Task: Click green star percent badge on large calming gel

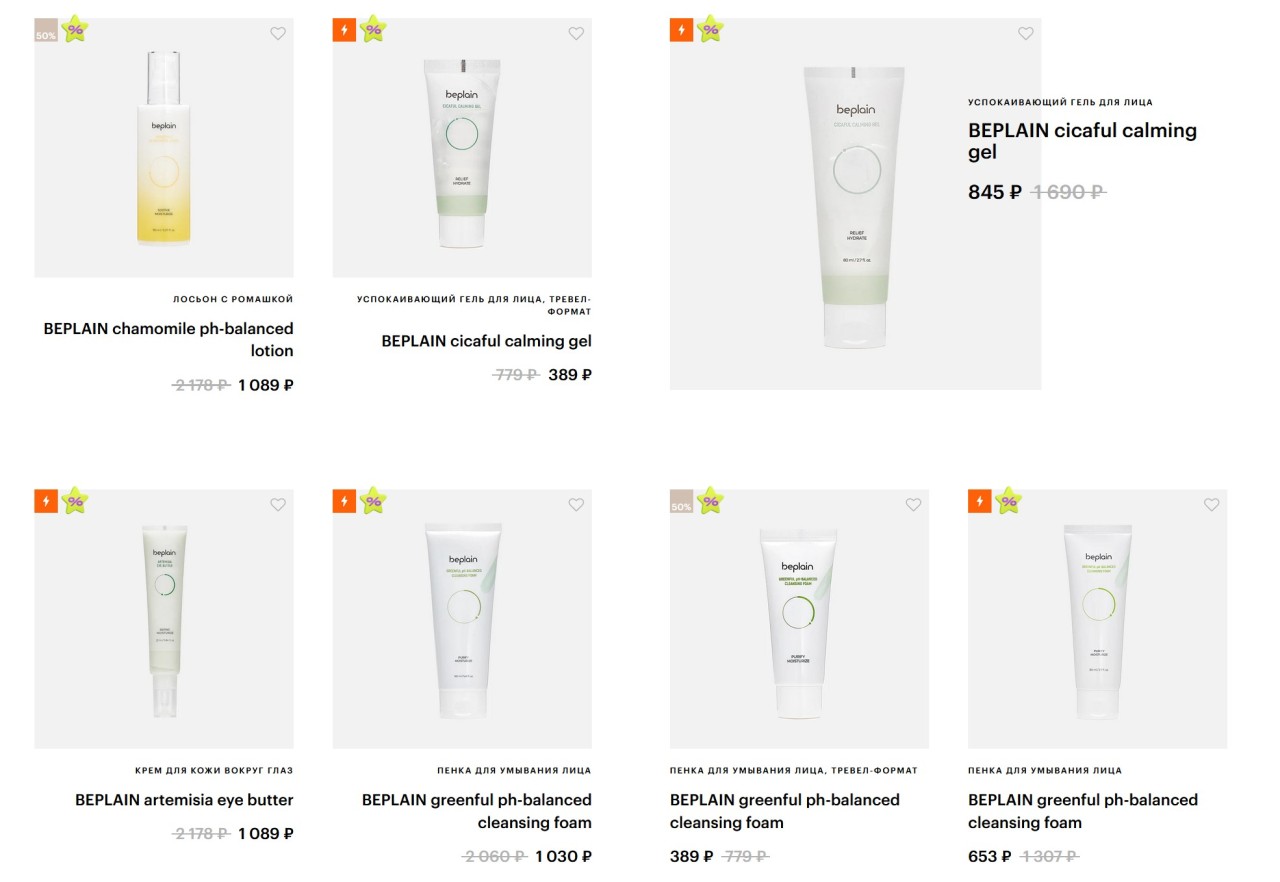Action: click(x=710, y=29)
